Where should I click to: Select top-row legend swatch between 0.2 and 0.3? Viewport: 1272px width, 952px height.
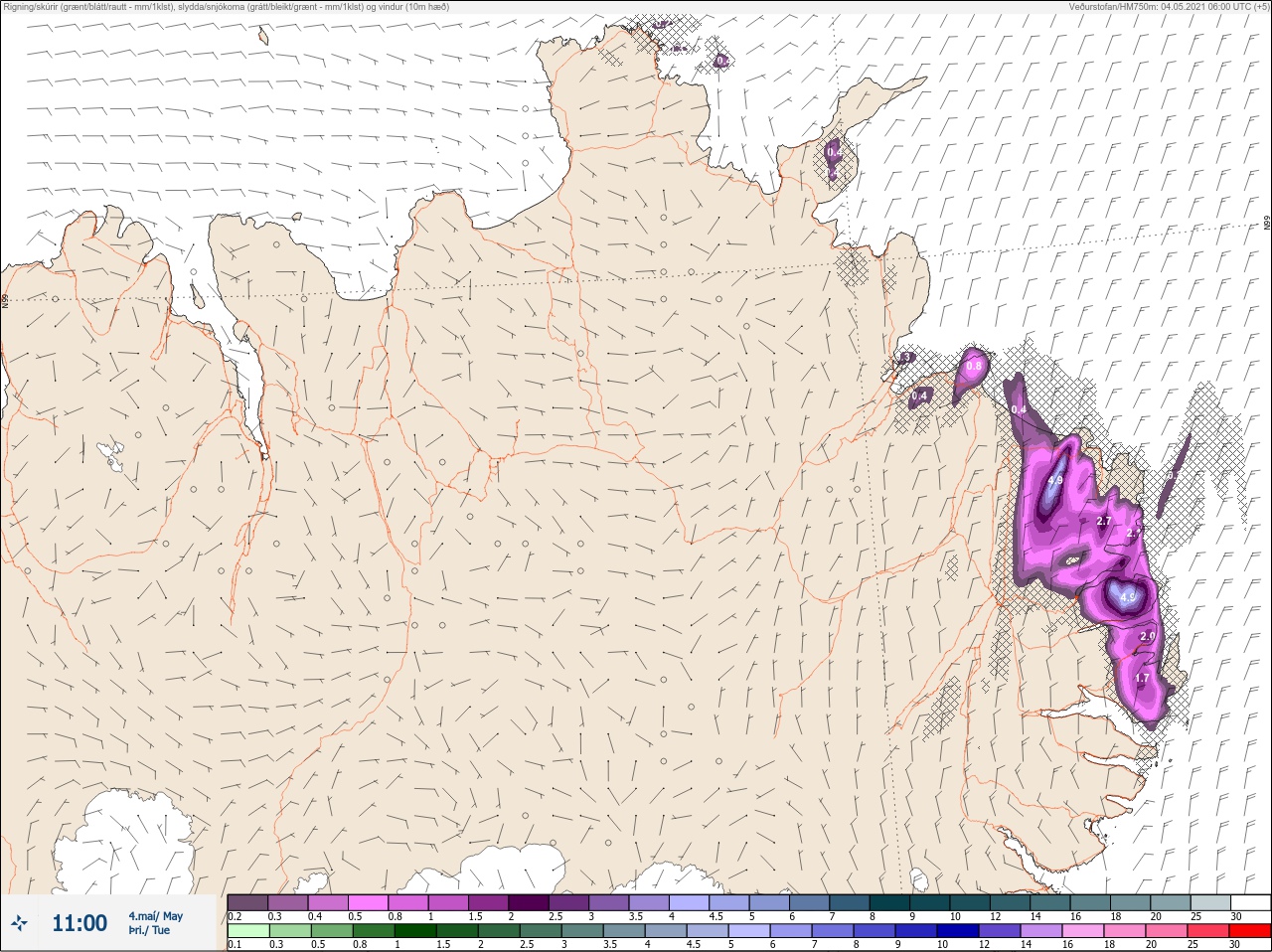point(247,902)
